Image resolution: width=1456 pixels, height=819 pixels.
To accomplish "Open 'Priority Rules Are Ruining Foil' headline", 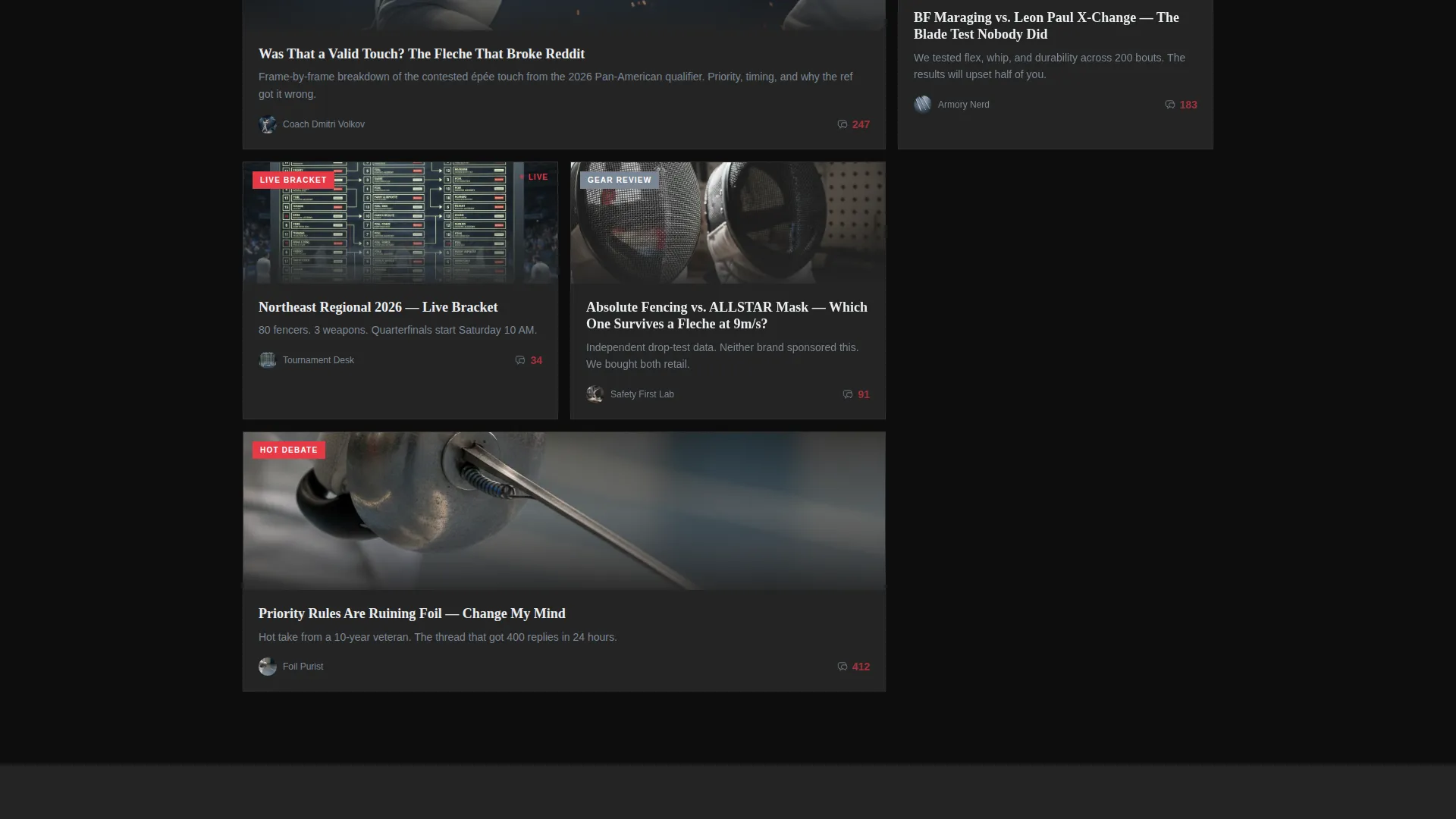I will coord(412,613).
